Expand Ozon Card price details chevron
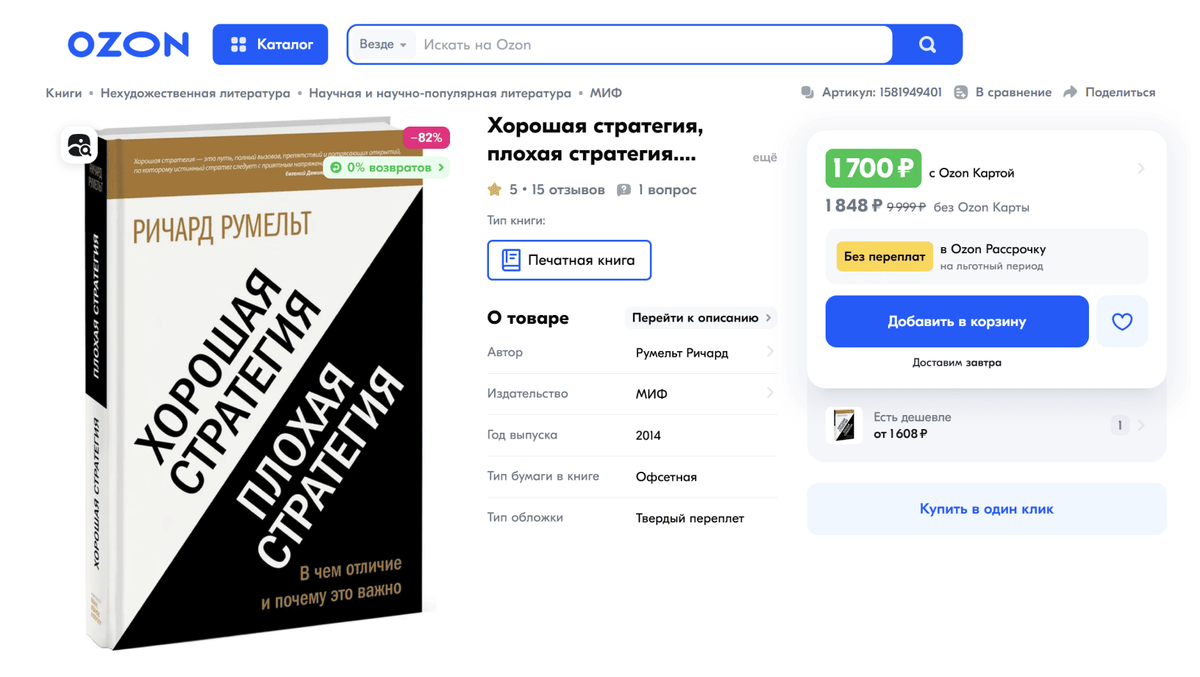Image resolution: width=1200 pixels, height=677 pixels. pos(1140,168)
